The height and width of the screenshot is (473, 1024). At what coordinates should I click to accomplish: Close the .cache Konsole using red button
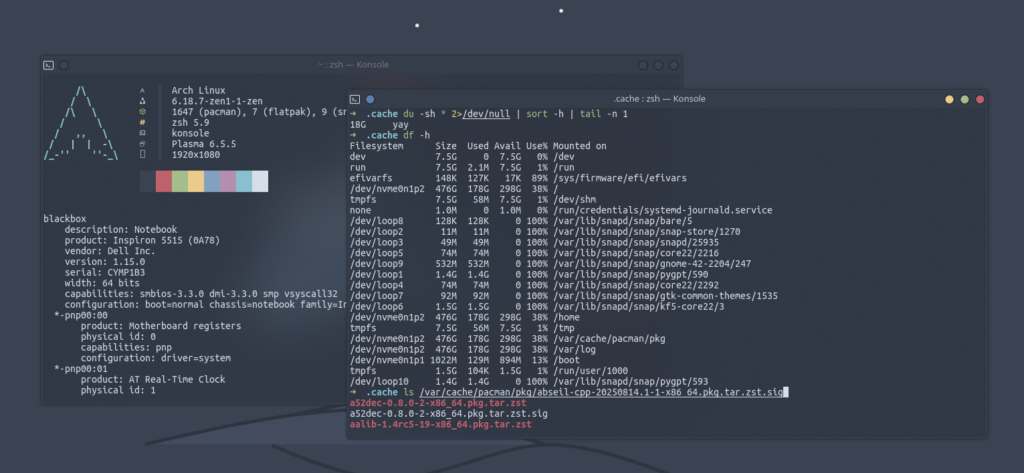pos(980,99)
